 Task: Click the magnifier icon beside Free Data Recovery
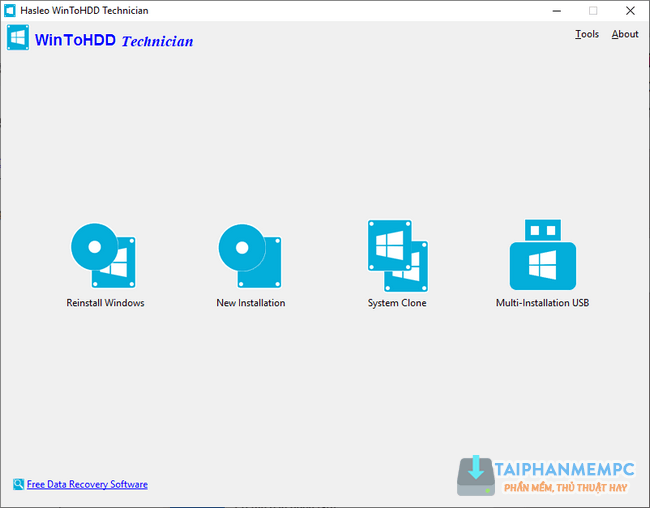pyautogui.click(x=18, y=484)
